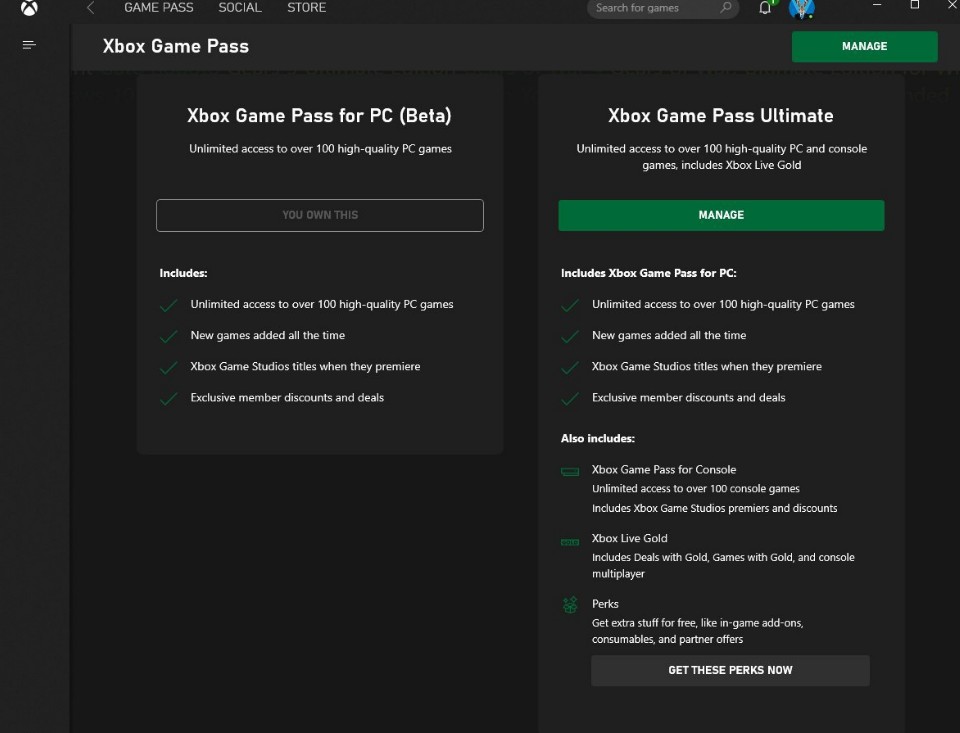Switch to the SOCIAL tab
This screenshot has height=733, width=960.
240,8
